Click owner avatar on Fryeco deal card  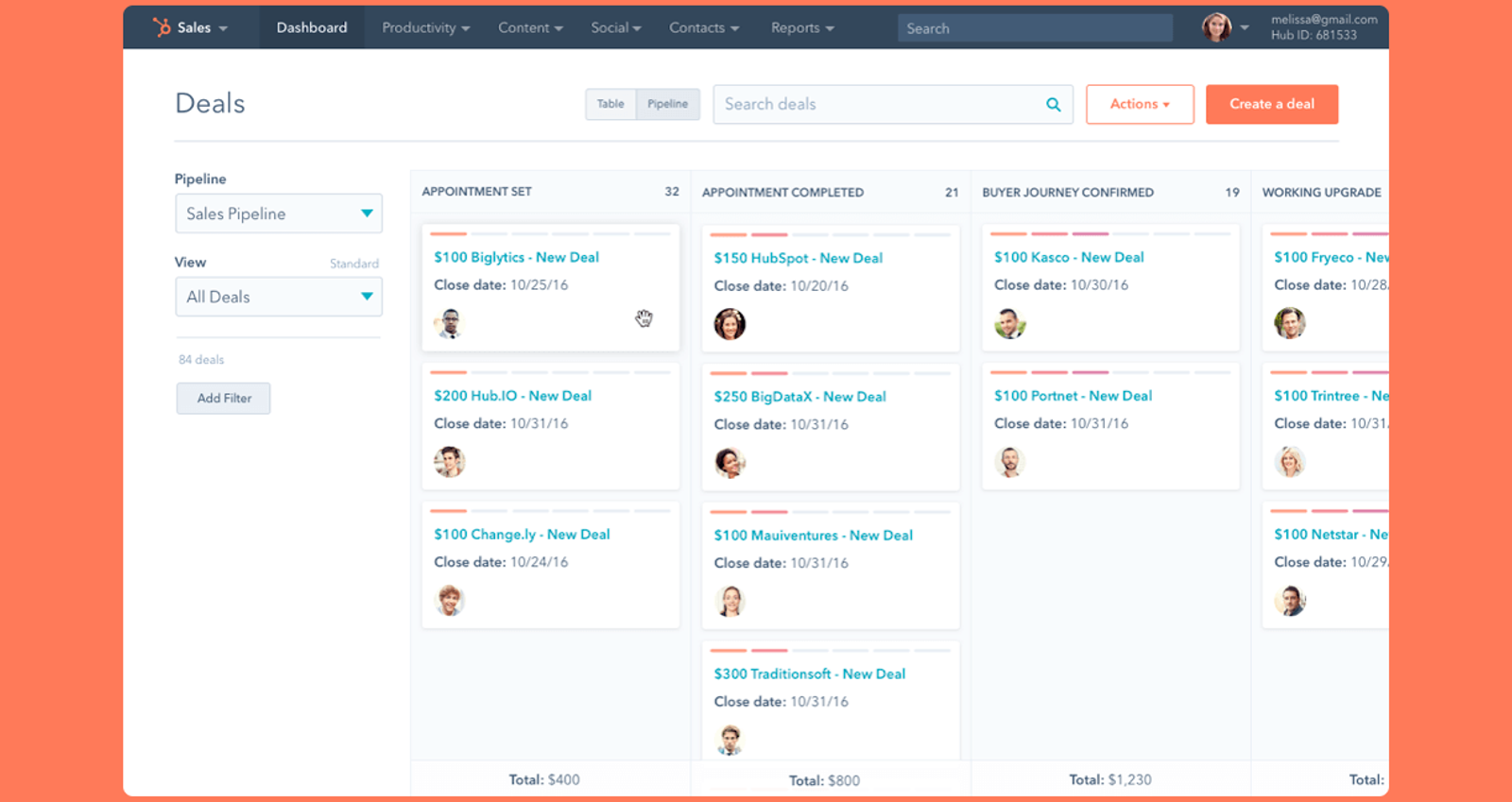coord(1290,323)
